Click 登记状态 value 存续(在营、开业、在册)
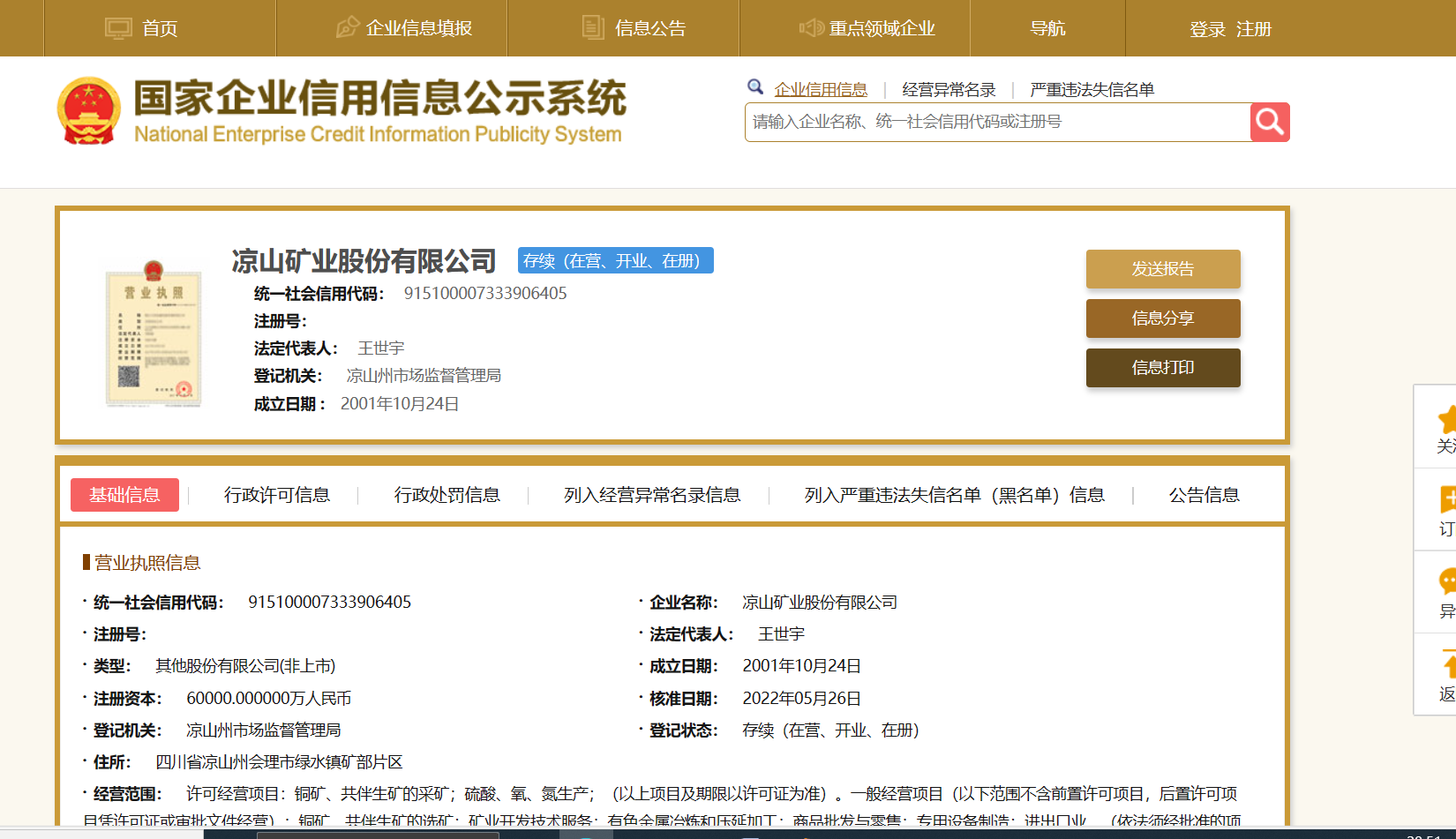The image size is (1456, 839). tap(830, 730)
